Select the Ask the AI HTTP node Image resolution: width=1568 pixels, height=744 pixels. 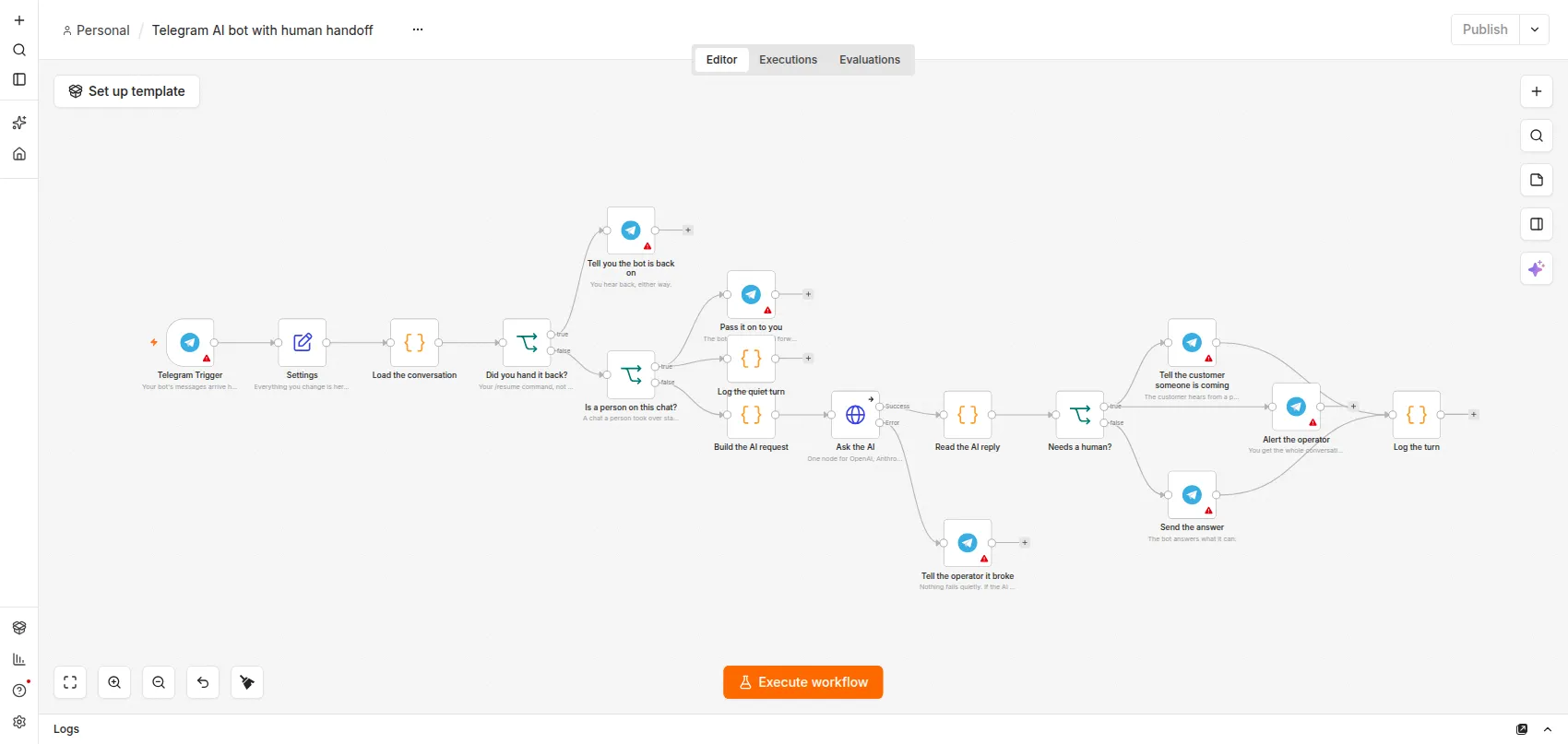(855, 415)
